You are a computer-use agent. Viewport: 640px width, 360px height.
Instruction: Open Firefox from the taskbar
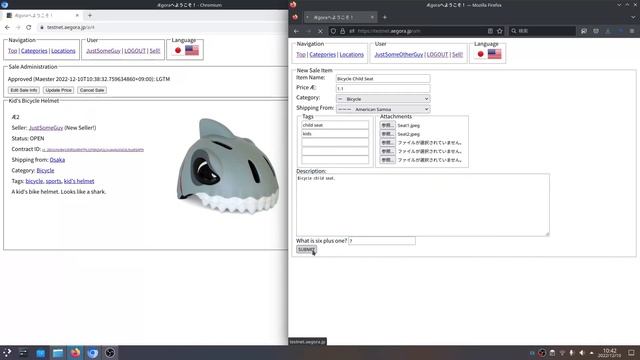[x=75, y=353]
